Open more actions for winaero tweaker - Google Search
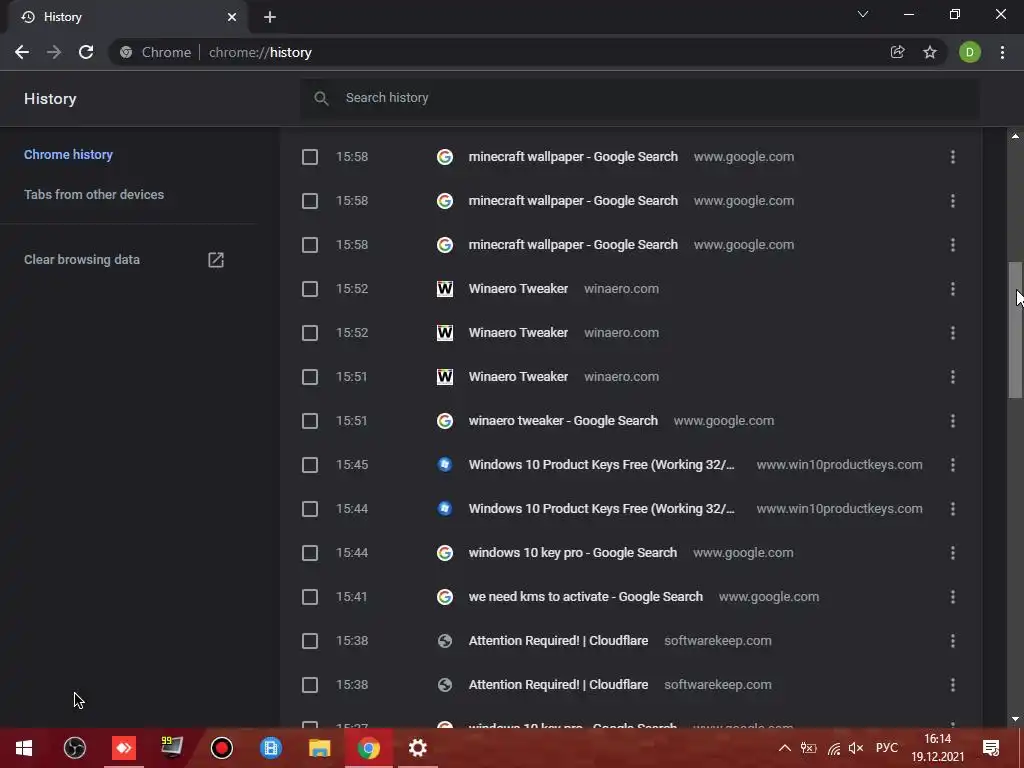Image resolution: width=1024 pixels, height=768 pixels. [x=953, y=421]
